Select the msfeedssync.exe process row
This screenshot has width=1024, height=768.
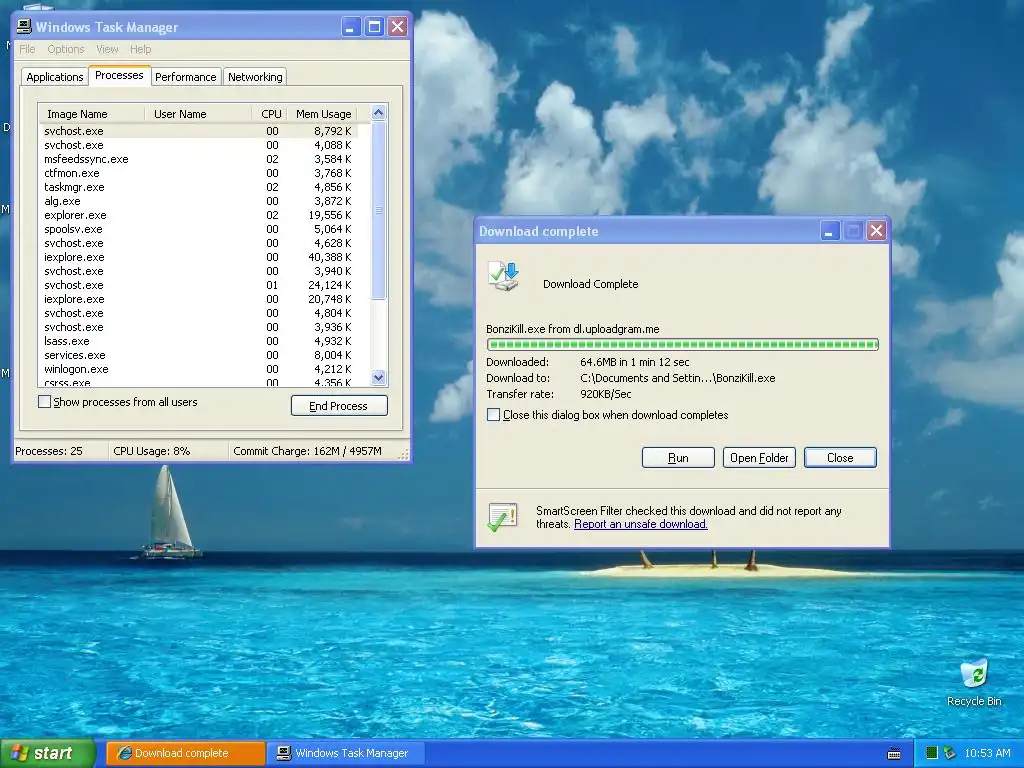point(199,159)
